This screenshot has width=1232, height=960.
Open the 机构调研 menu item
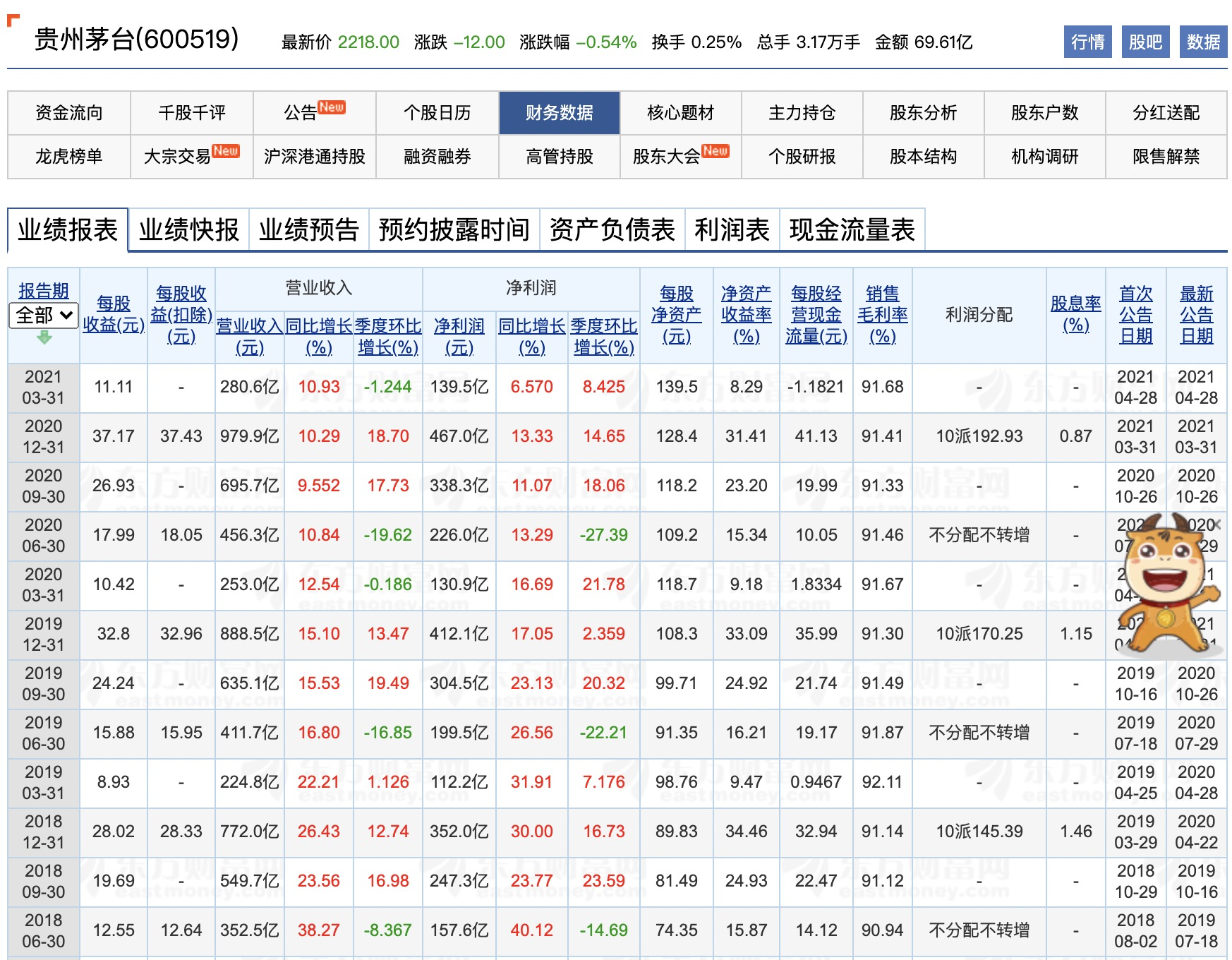click(x=1045, y=157)
